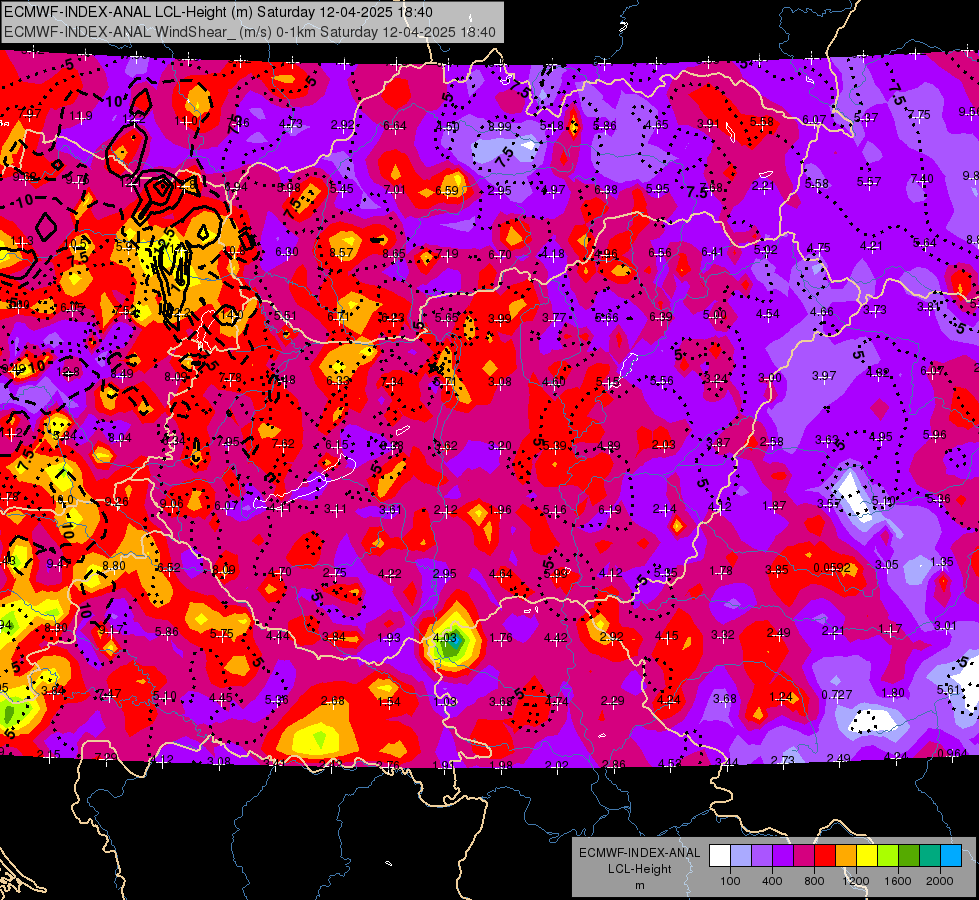
Task: Click the grid value 6.59
Action: [x=446, y=190]
